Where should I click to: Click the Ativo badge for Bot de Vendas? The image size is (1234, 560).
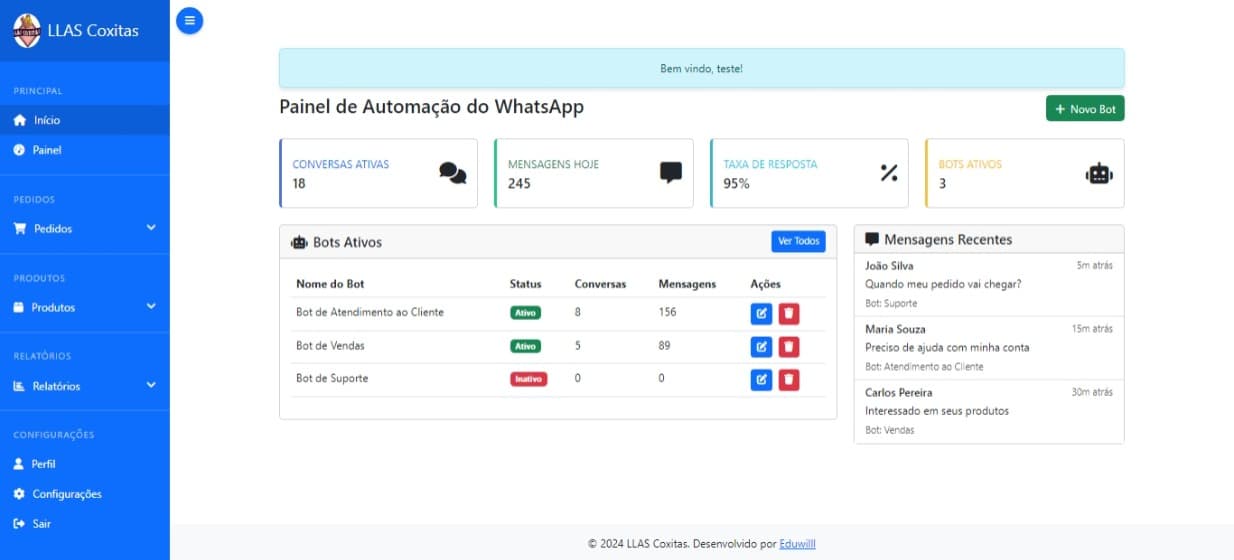click(525, 346)
